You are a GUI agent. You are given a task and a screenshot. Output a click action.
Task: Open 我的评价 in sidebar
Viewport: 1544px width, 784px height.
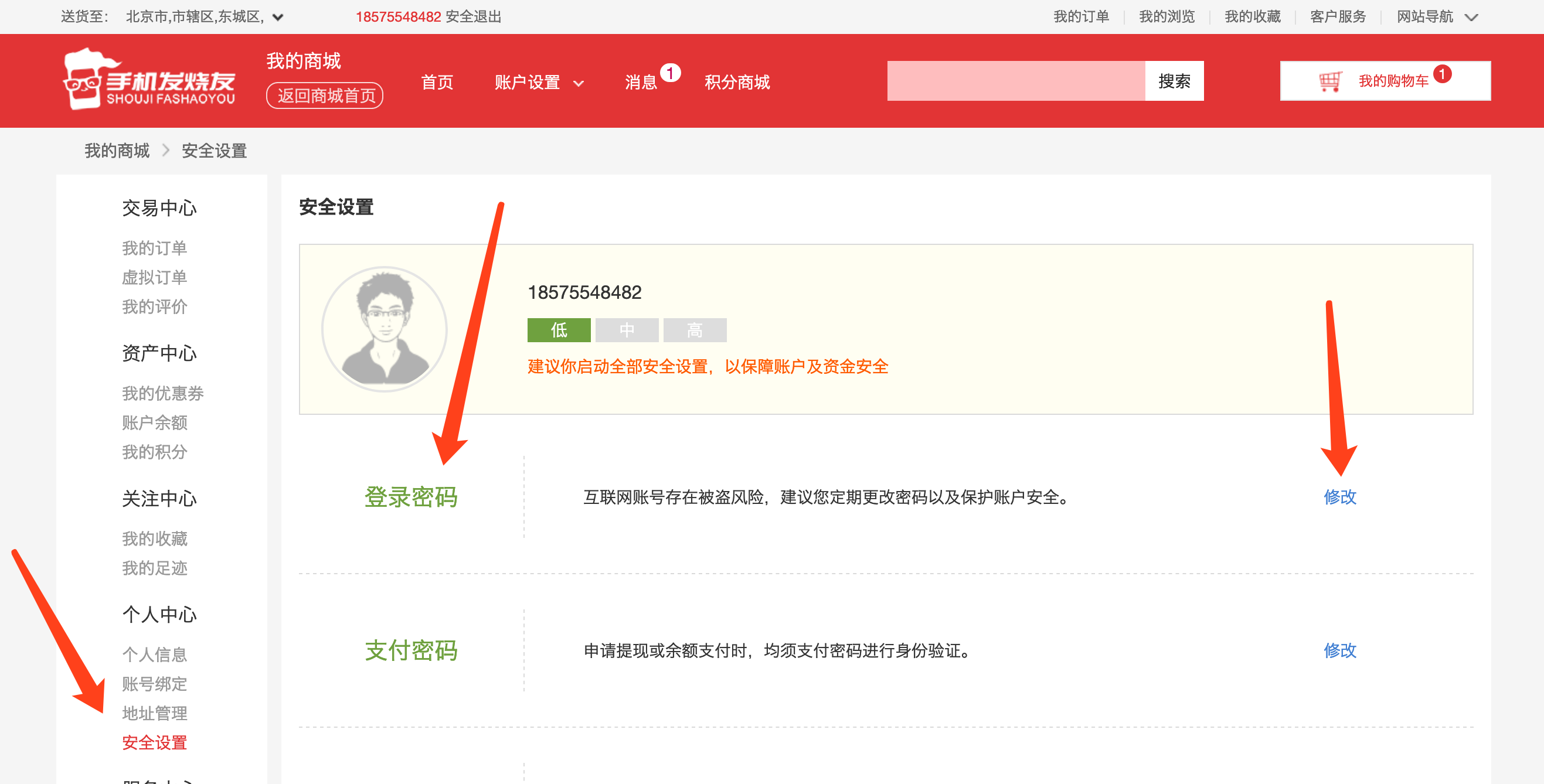pos(155,306)
